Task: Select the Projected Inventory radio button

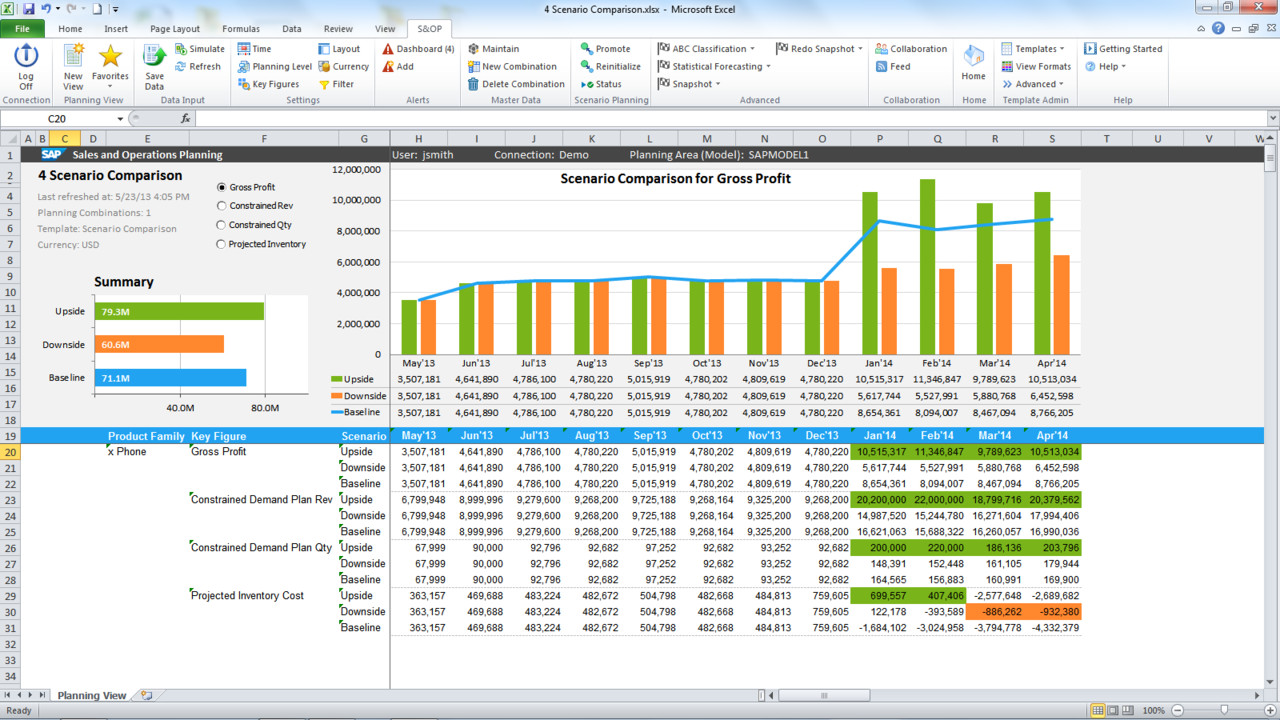Action: point(221,244)
